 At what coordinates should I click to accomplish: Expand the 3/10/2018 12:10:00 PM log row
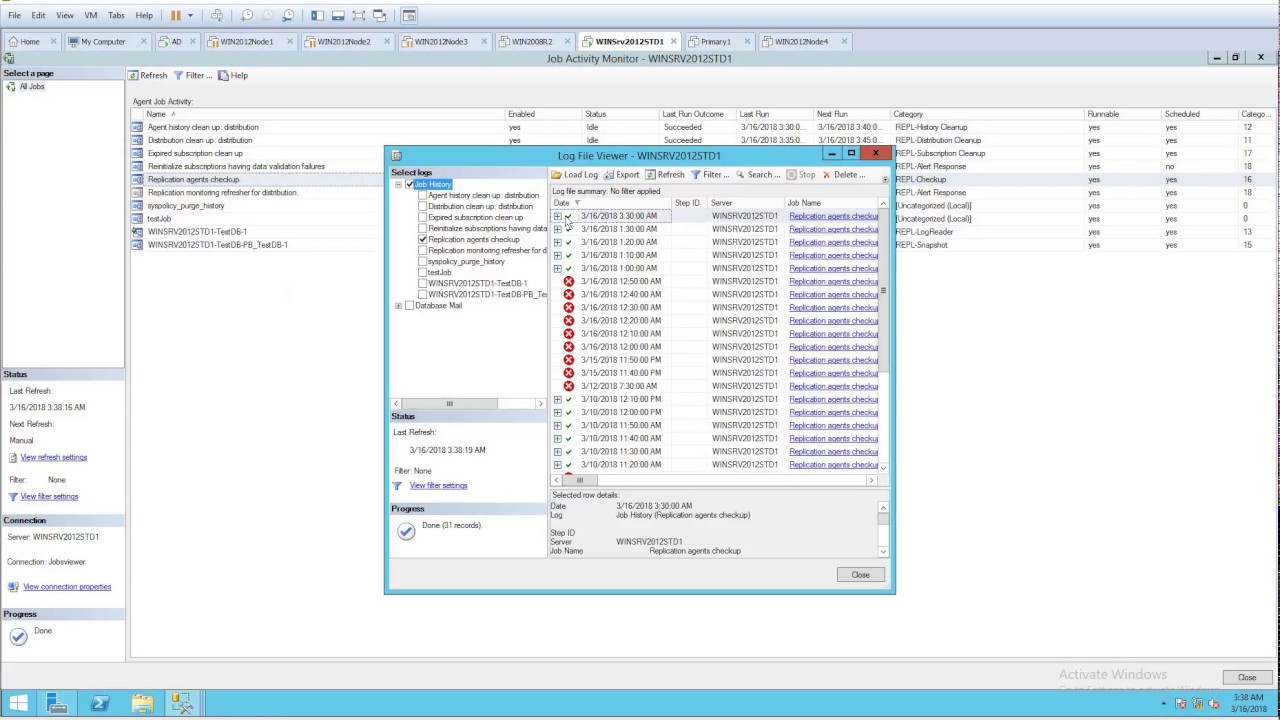pyautogui.click(x=557, y=399)
